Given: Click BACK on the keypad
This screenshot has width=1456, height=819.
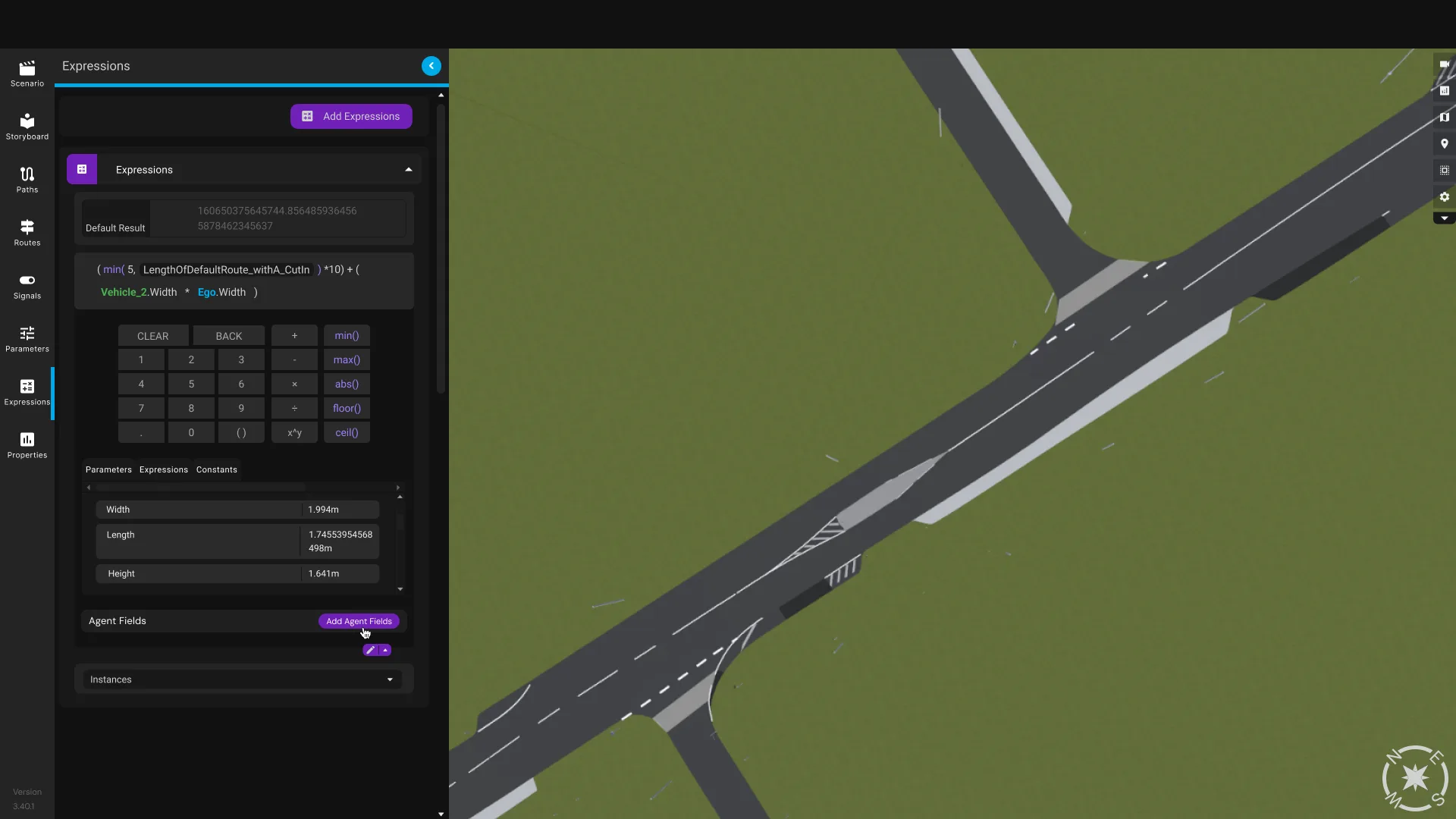Looking at the screenshot, I should [229, 336].
